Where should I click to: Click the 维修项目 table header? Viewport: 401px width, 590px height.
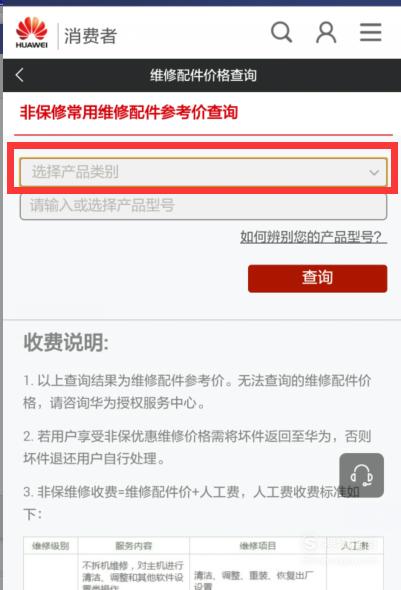tap(258, 546)
